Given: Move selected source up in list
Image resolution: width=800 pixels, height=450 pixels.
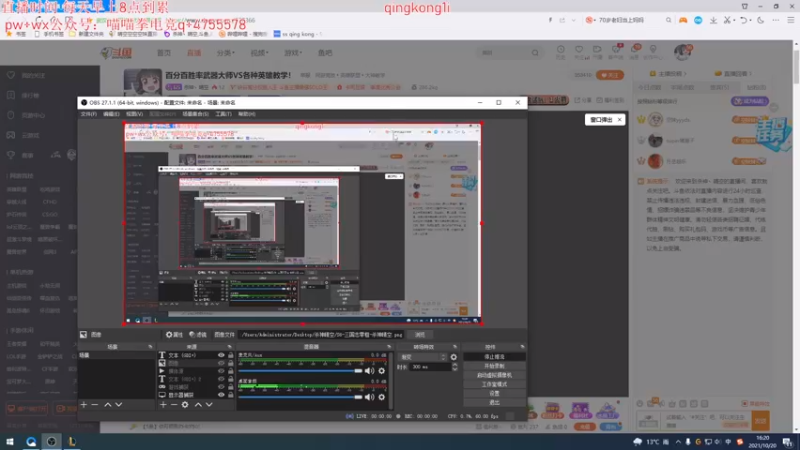Looking at the screenshot, I should (x=198, y=405).
